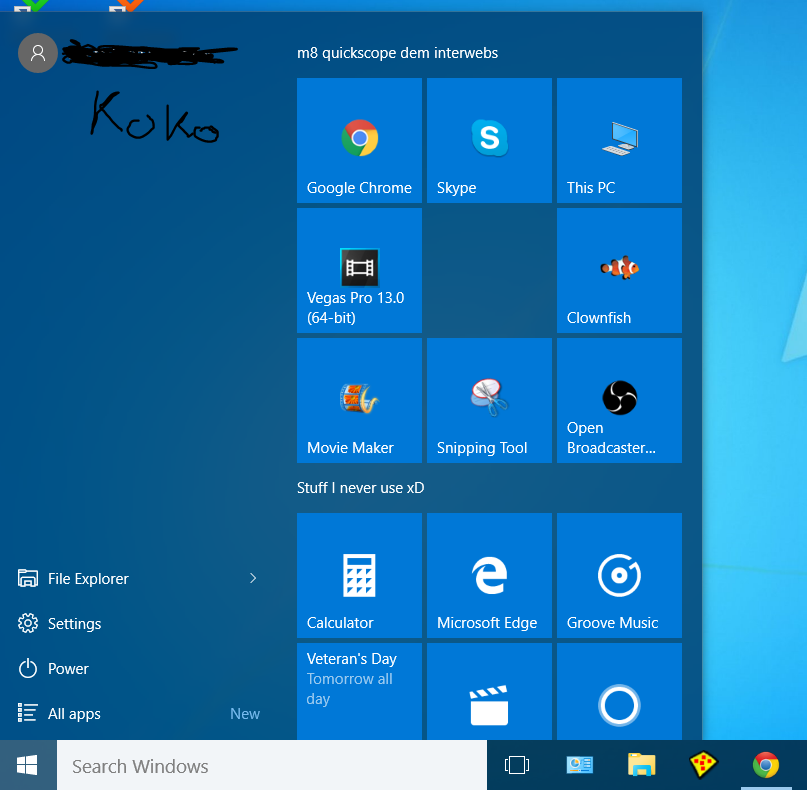Open Settings from the Start menu
807x790 pixels.
pyautogui.click(x=139, y=624)
